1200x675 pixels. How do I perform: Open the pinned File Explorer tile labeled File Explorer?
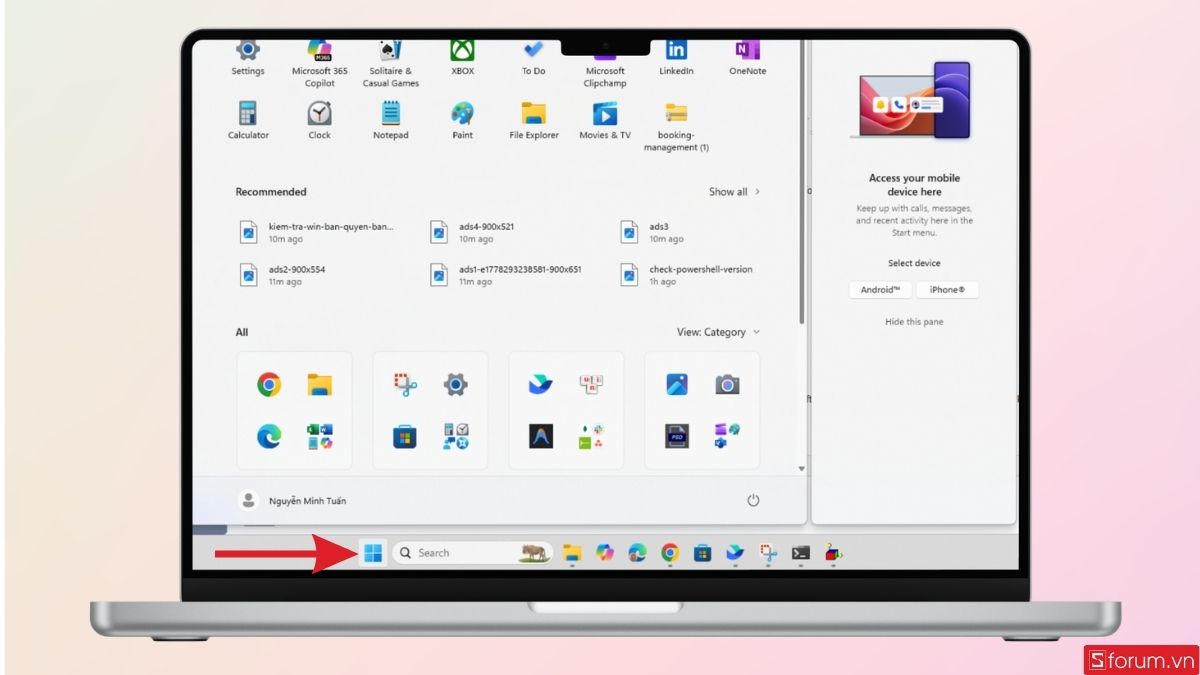coord(534,121)
